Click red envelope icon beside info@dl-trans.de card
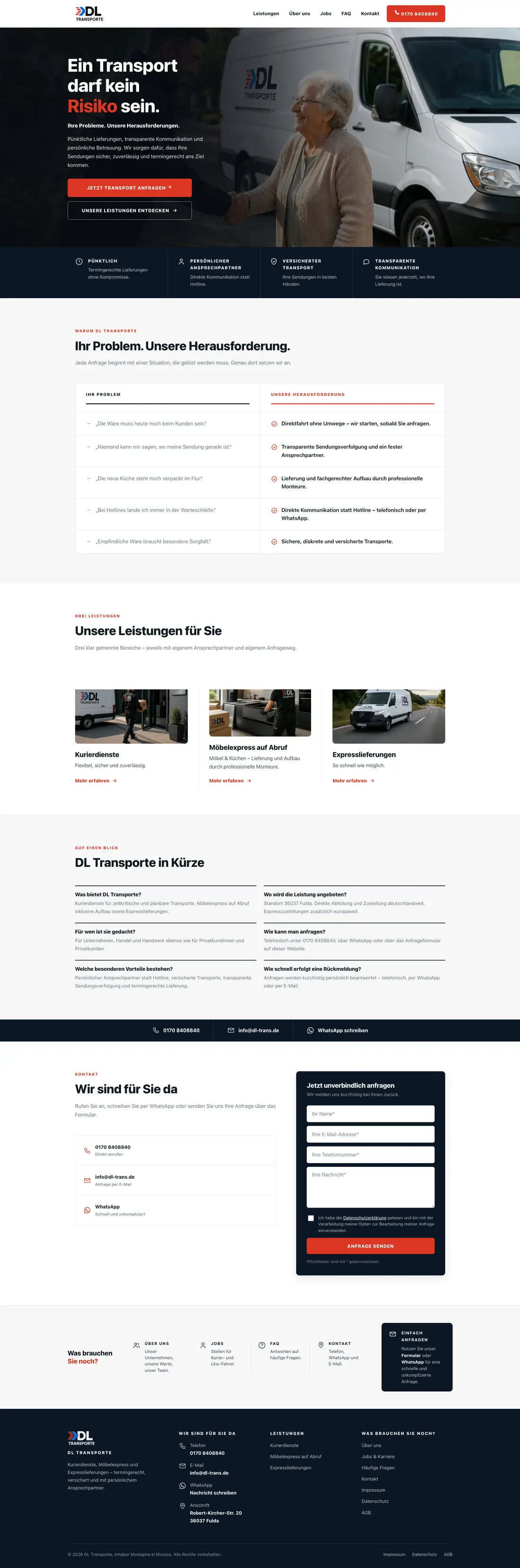The width and height of the screenshot is (520, 1568). pos(87,1180)
